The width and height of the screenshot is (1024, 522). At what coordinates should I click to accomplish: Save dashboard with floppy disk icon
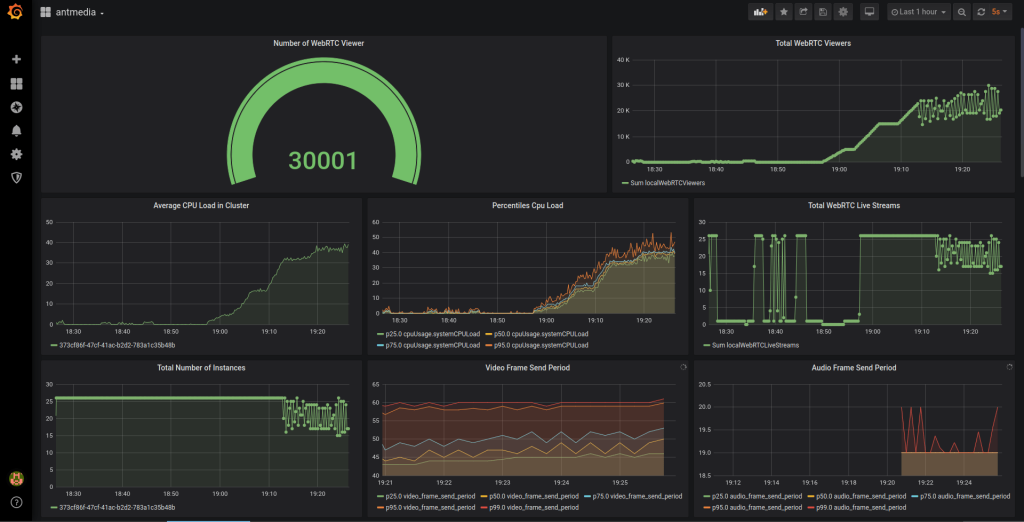click(823, 12)
